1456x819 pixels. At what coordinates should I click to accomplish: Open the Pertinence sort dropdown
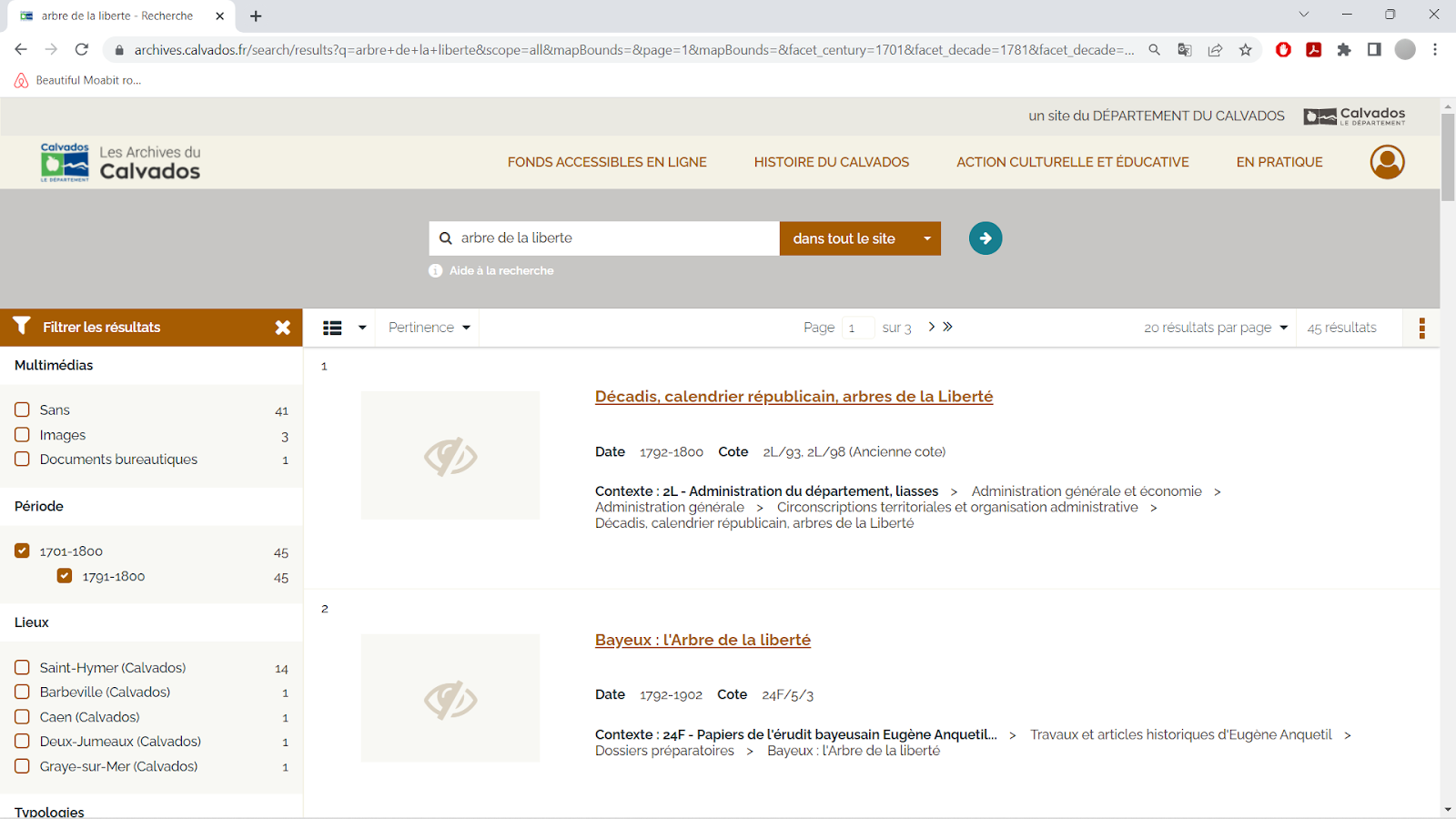point(429,328)
